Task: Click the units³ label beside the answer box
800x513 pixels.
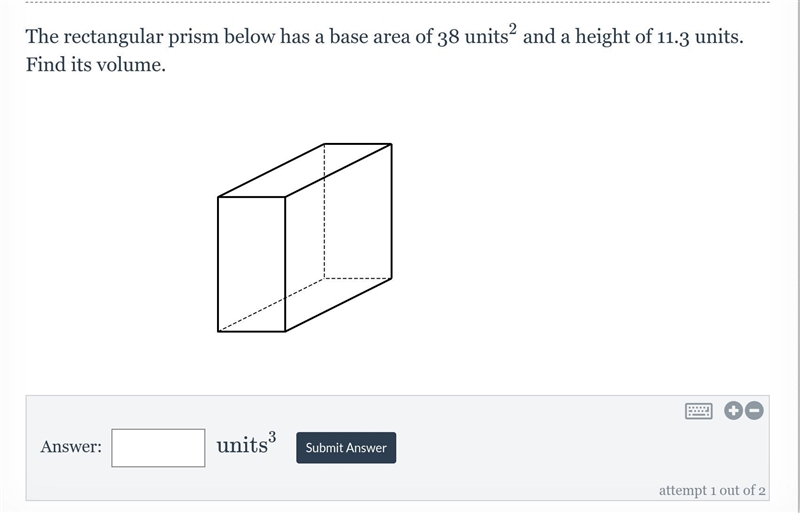Action: pos(246,443)
